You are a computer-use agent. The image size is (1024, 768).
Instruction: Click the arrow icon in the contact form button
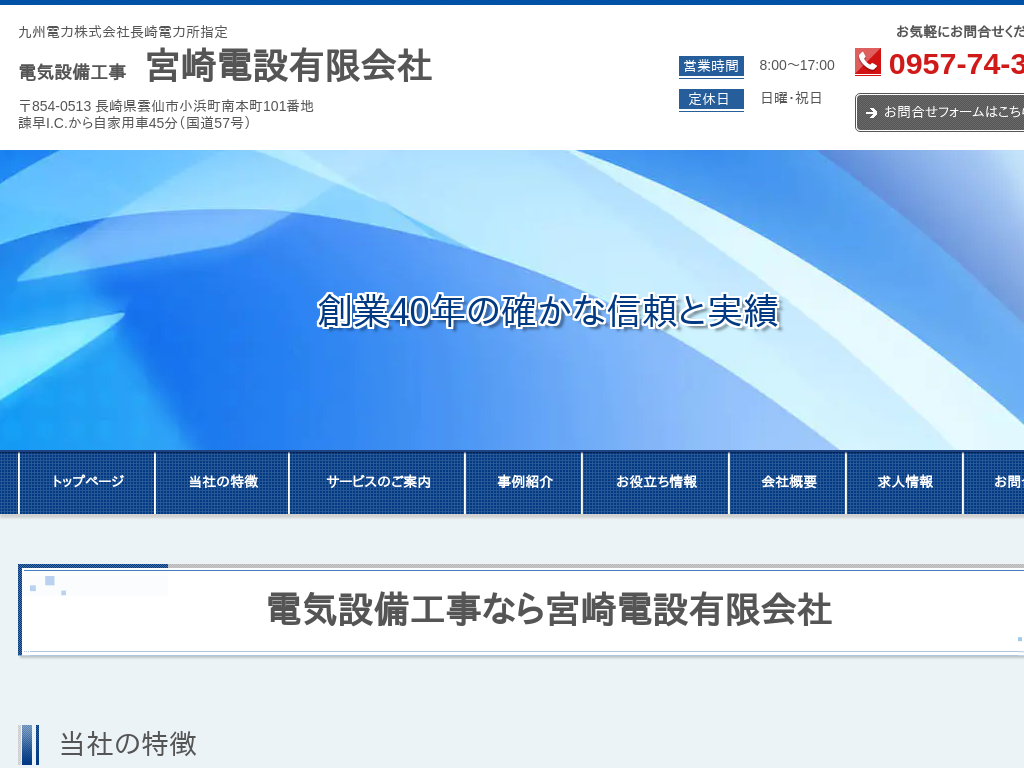click(x=872, y=113)
